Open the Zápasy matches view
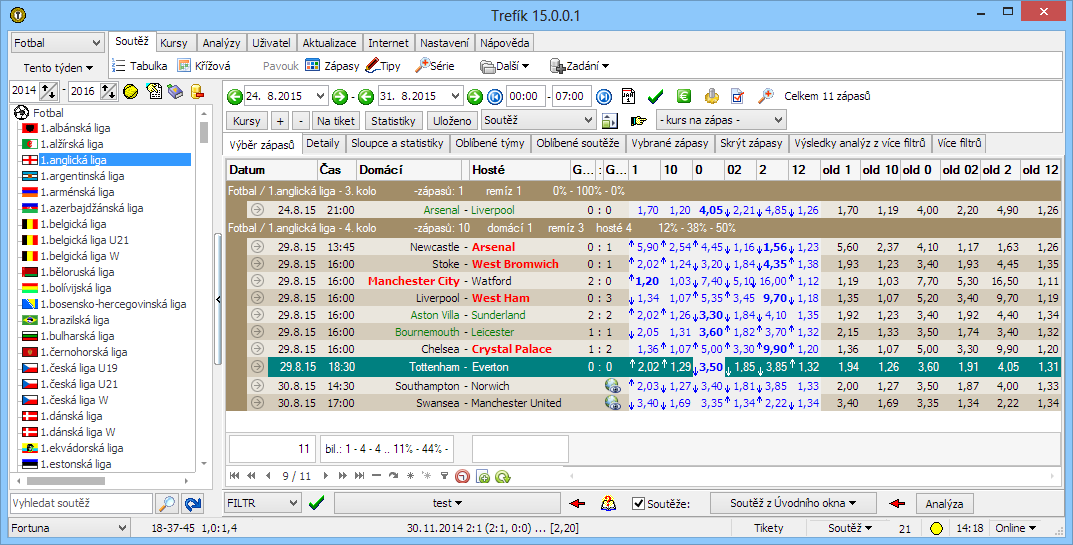This screenshot has width=1073, height=545. (332, 66)
